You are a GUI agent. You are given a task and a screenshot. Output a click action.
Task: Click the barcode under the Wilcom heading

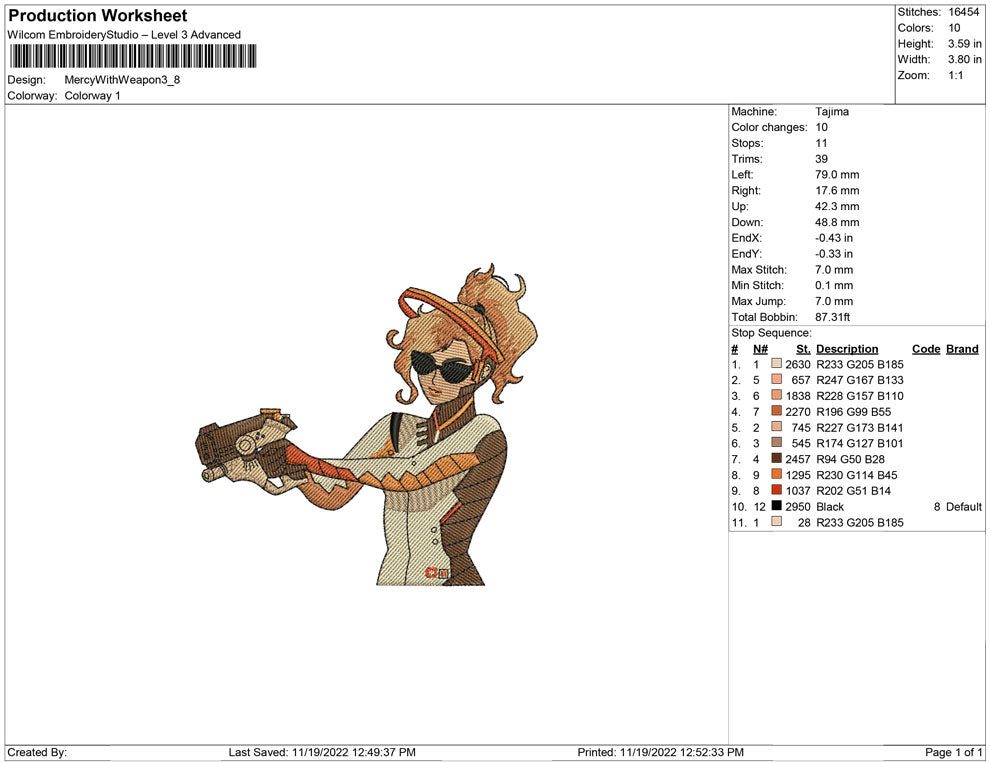[x=132, y=56]
